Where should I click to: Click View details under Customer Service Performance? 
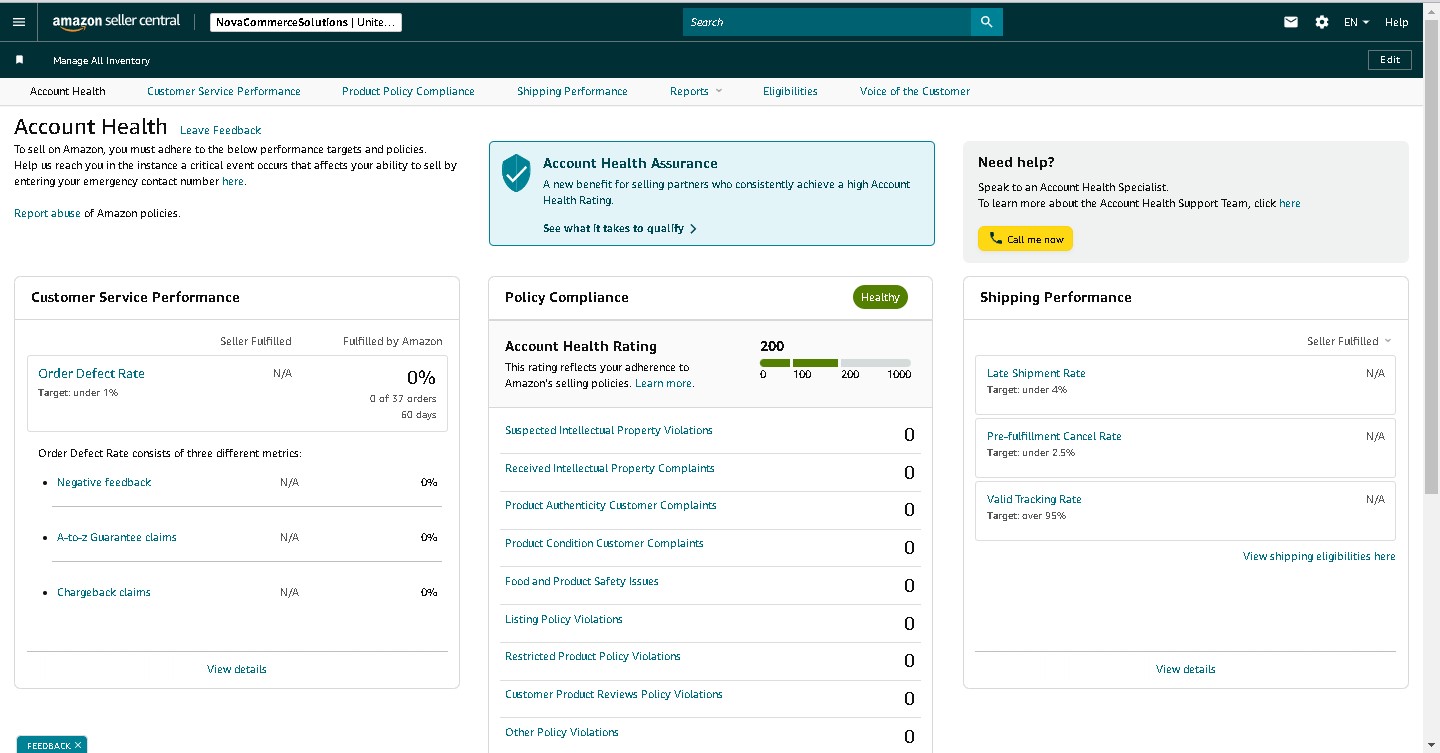click(x=237, y=669)
